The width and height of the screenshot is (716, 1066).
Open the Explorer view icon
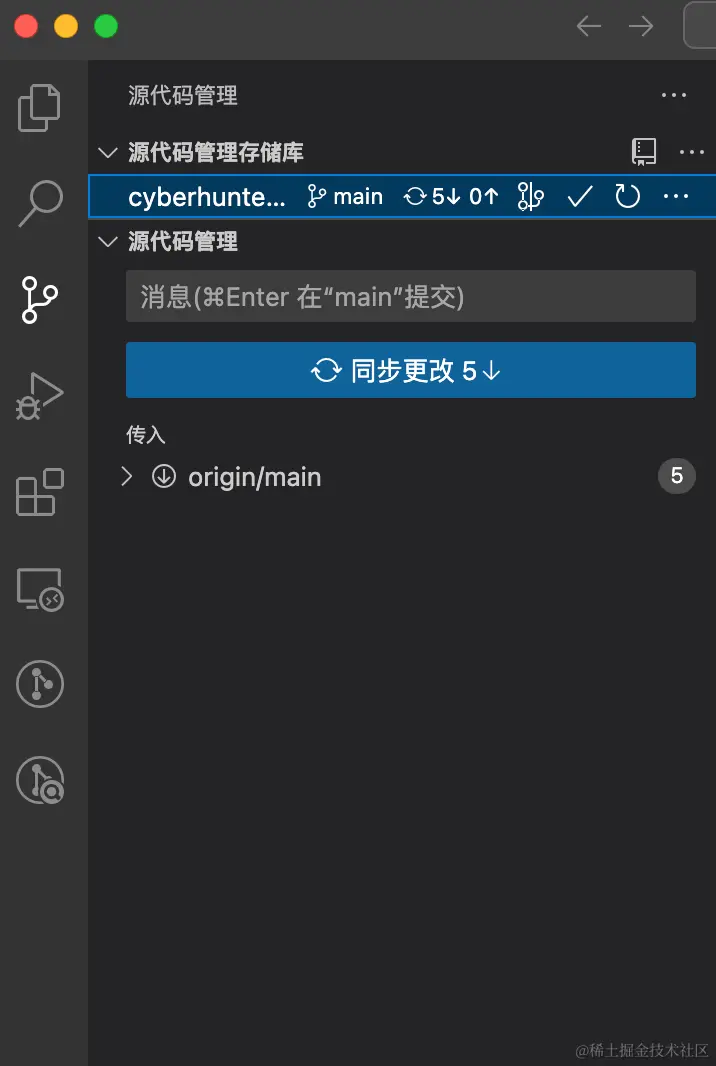tap(40, 107)
